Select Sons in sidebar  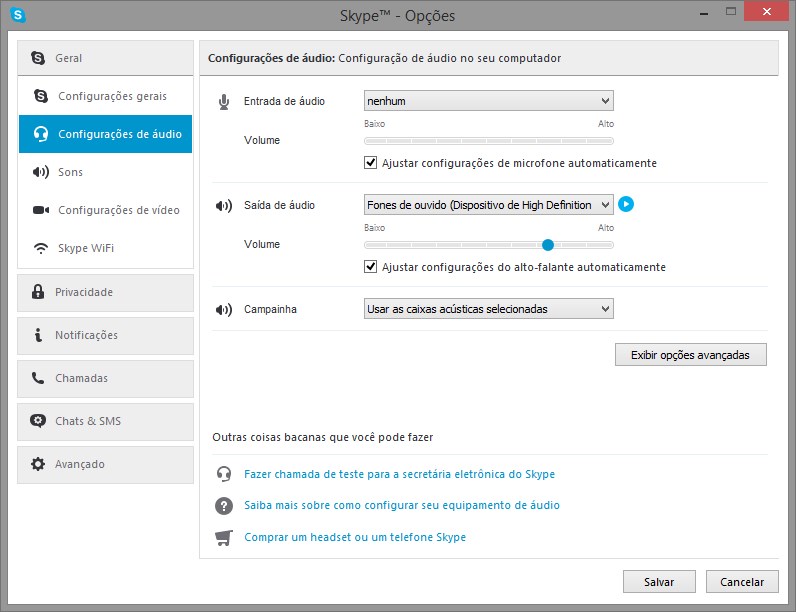coord(106,172)
